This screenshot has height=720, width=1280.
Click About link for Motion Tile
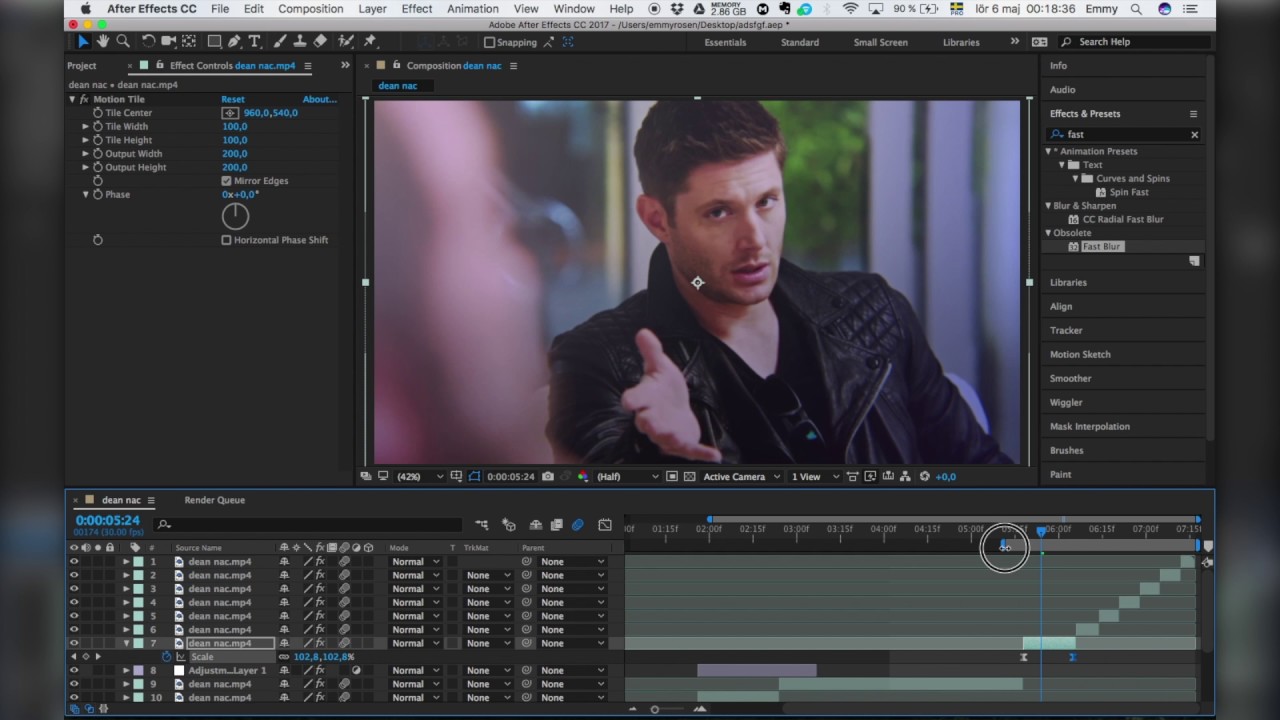(x=320, y=100)
